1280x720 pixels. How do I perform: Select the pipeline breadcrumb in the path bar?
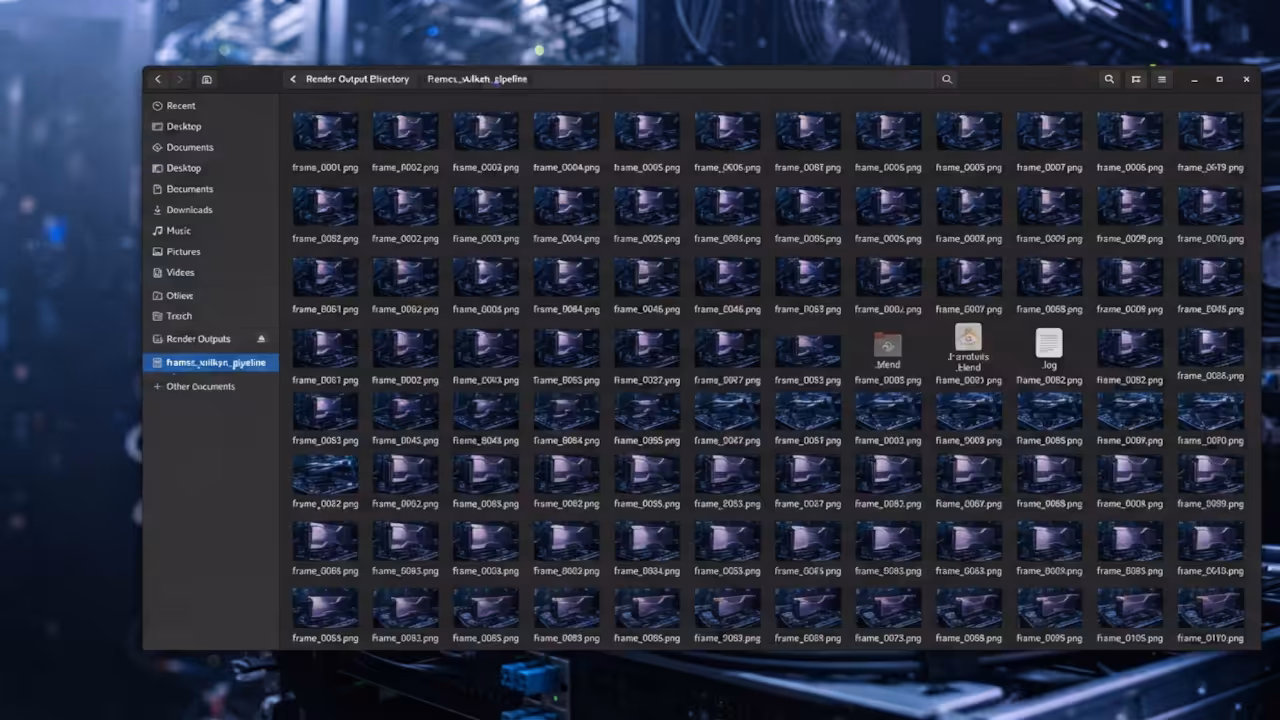click(477, 79)
